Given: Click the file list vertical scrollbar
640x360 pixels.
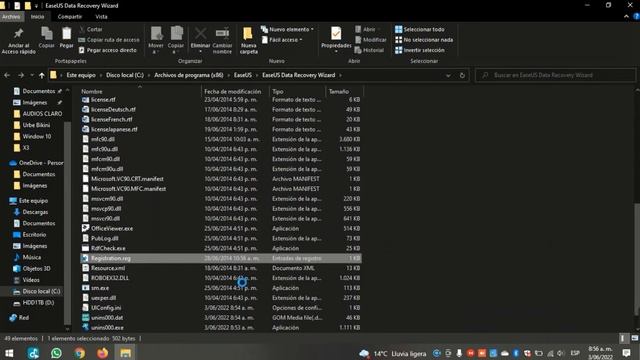Looking at the screenshot, I should coord(637,258).
